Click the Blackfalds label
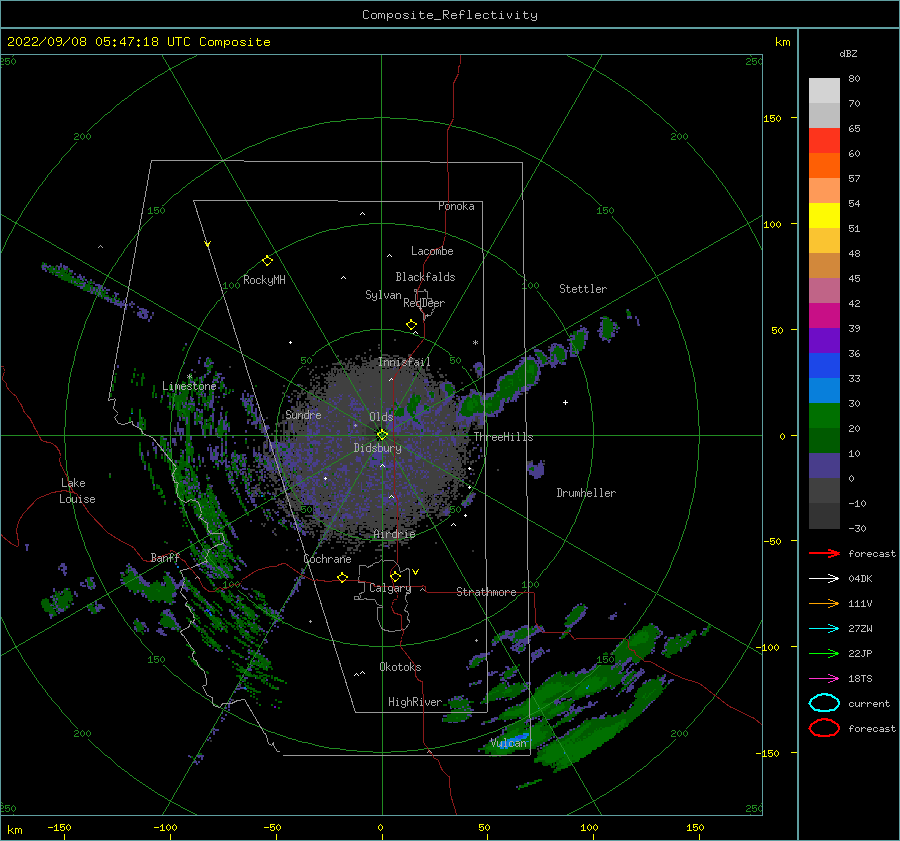 [x=425, y=277]
